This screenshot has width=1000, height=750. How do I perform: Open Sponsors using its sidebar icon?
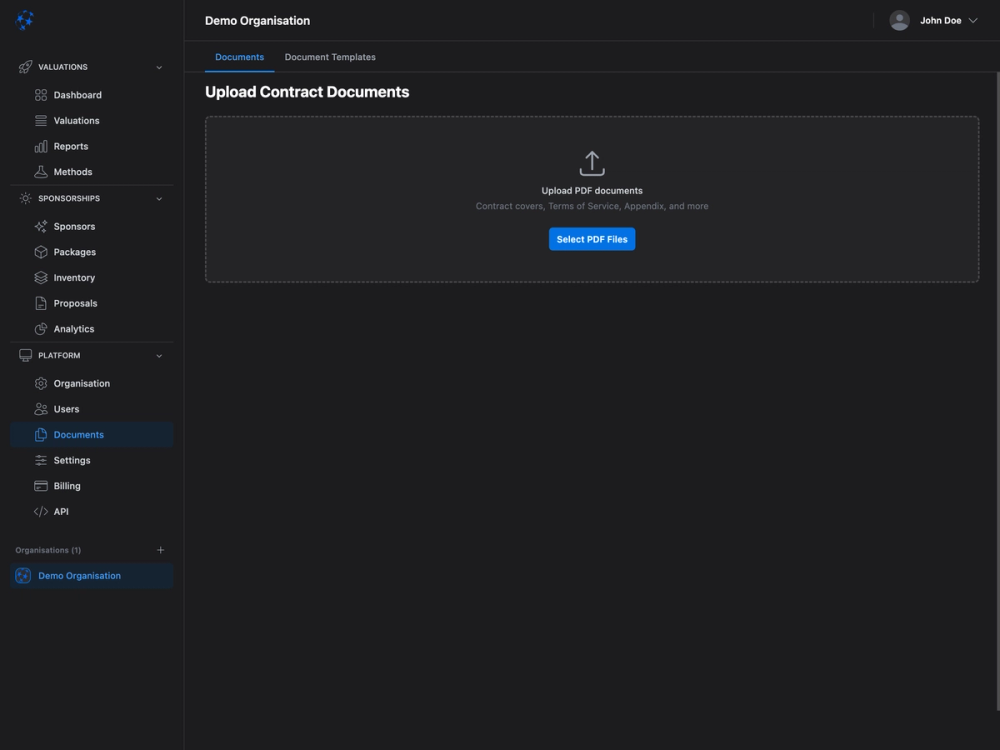(x=40, y=226)
